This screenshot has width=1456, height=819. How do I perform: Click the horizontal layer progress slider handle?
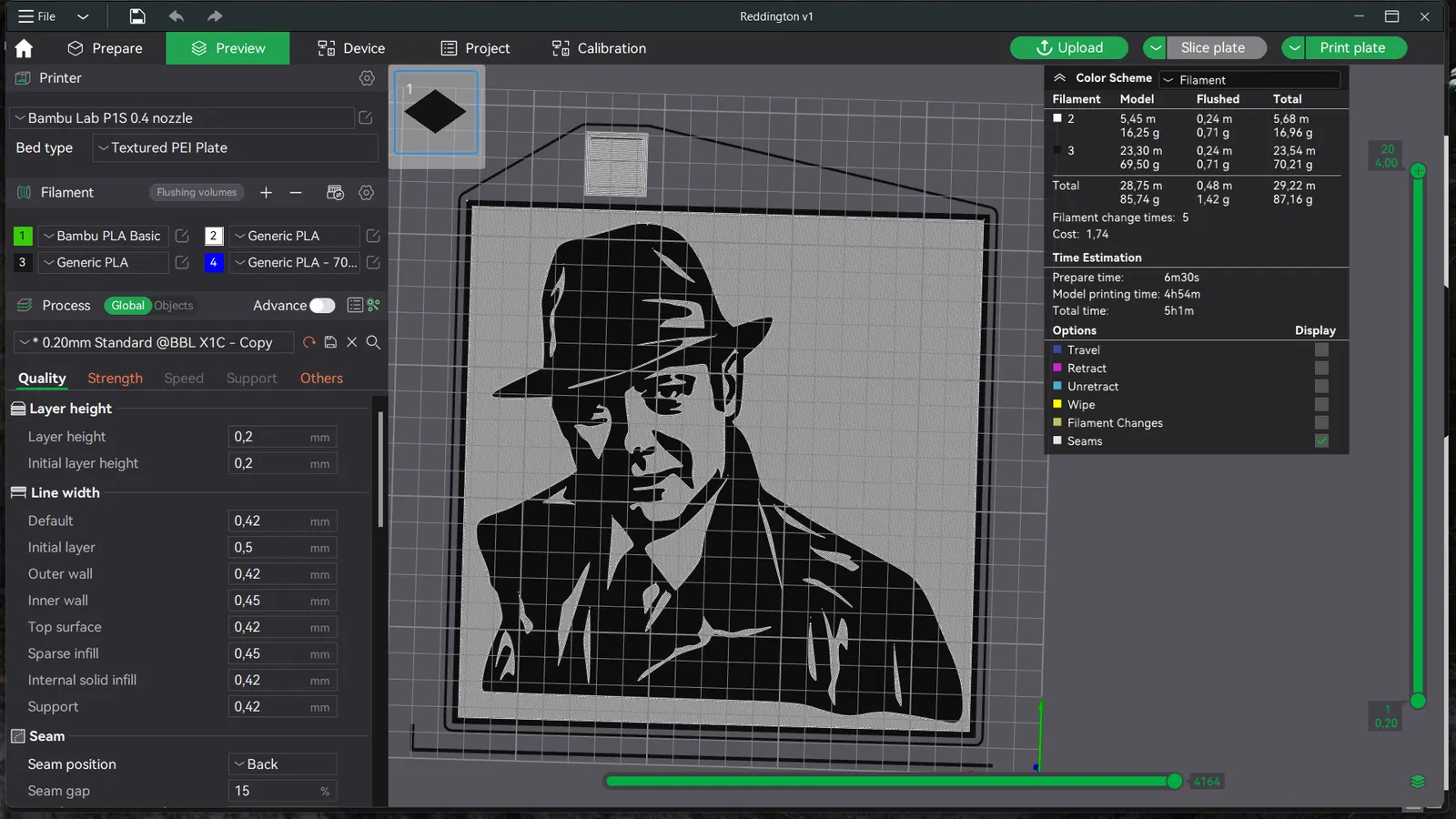click(x=1175, y=781)
